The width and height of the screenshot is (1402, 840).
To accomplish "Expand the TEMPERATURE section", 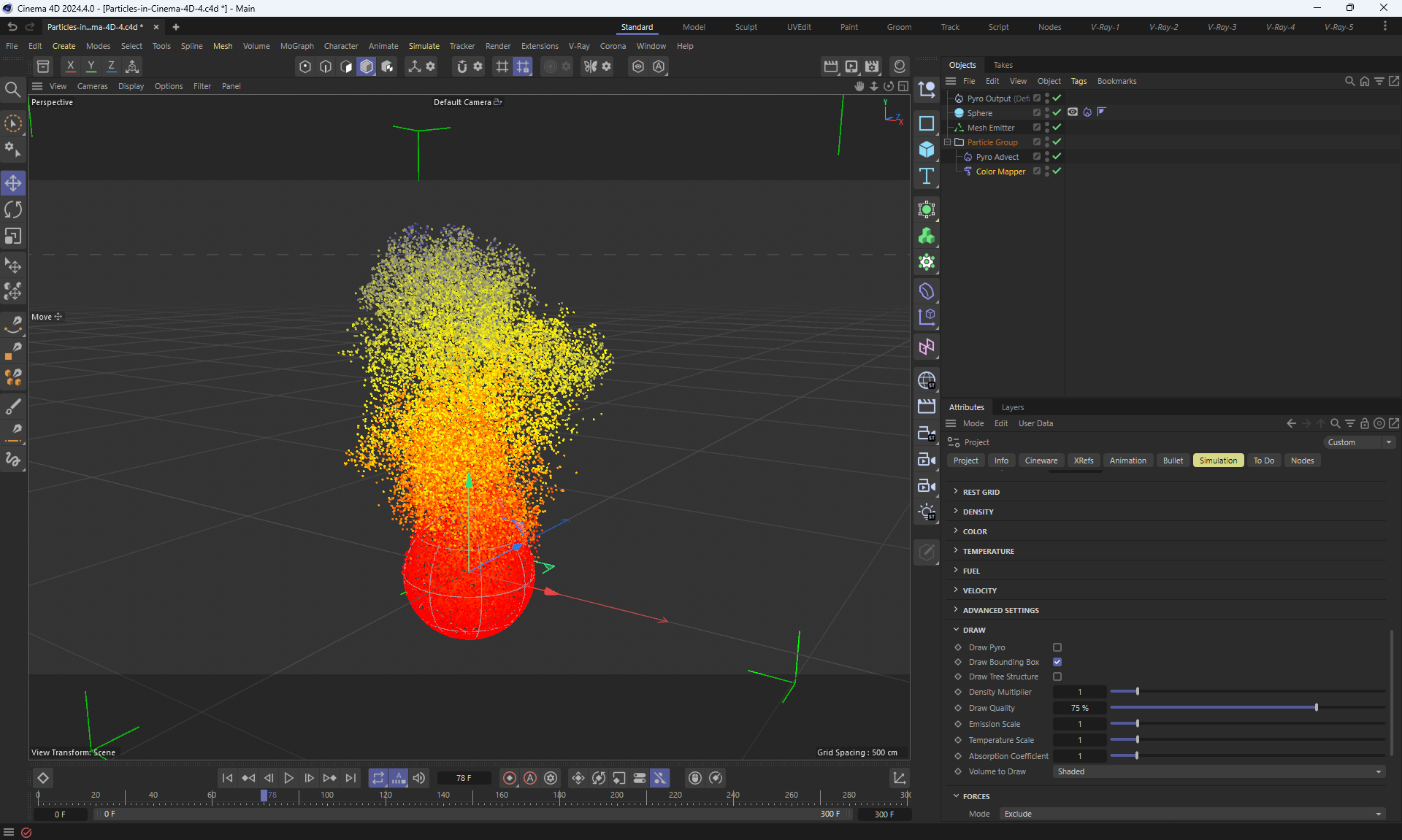I will (988, 551).
